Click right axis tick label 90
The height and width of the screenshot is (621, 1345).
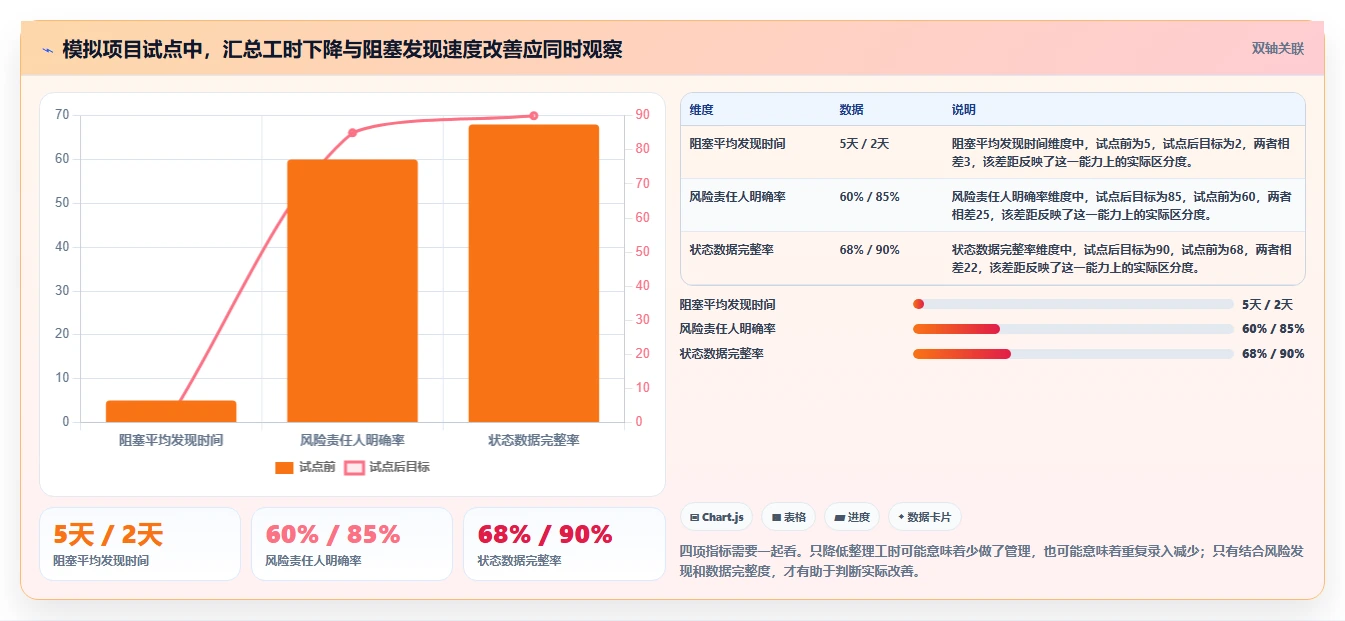click(x=642, y=115)
